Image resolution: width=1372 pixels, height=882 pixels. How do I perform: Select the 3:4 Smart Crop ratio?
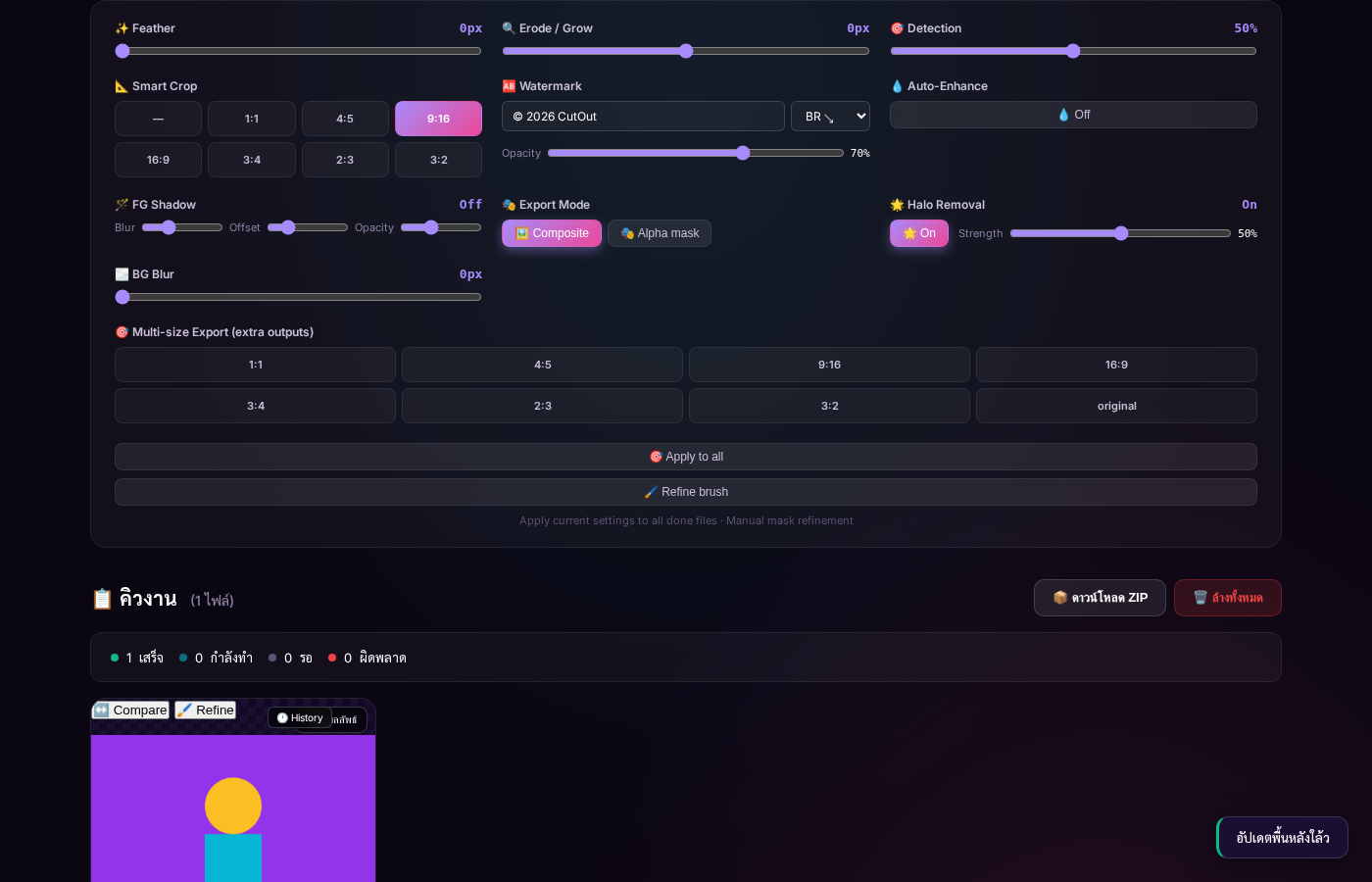pos(252,160)
